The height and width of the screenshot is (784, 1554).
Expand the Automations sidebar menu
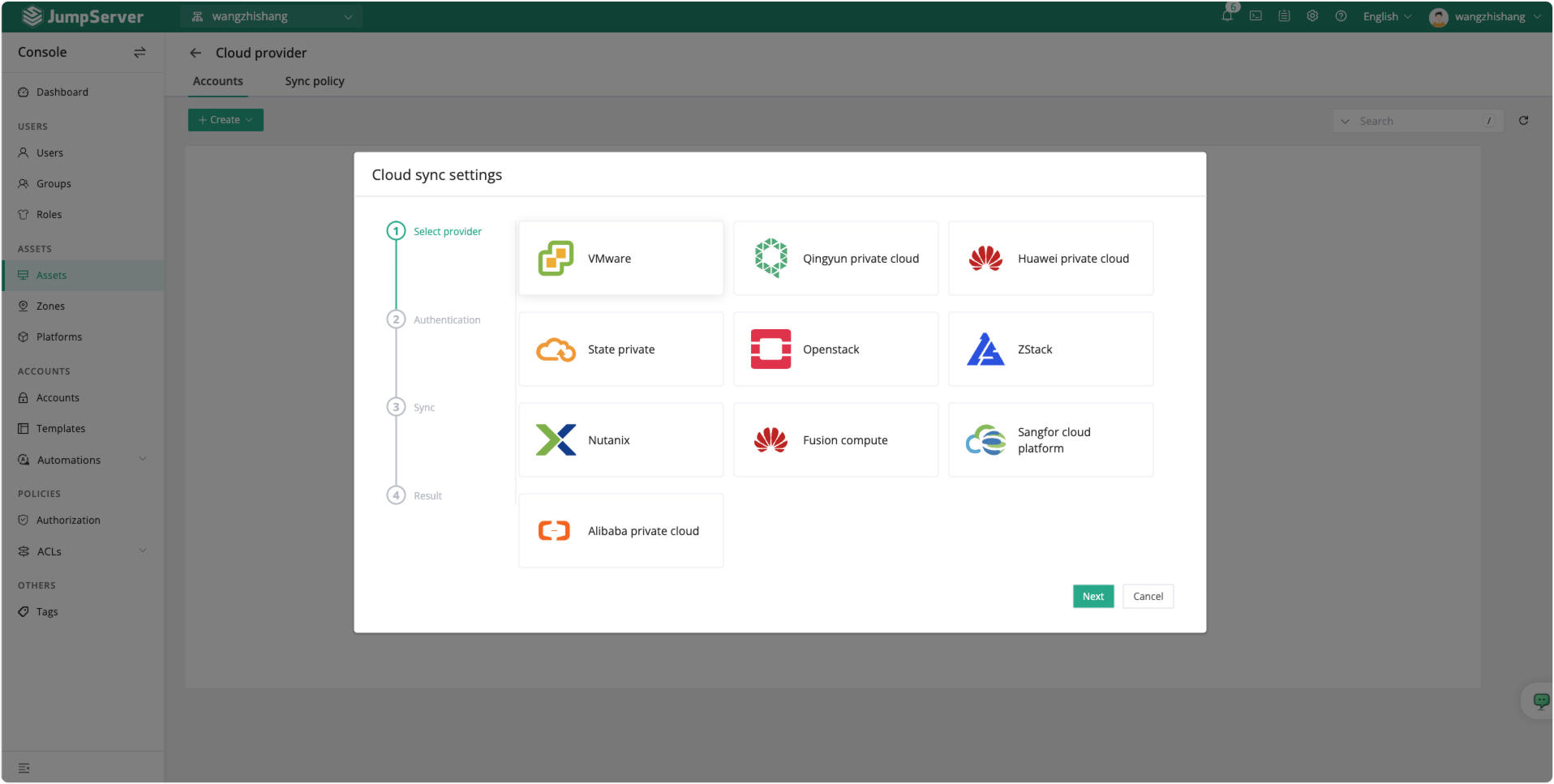coord(83,460)
